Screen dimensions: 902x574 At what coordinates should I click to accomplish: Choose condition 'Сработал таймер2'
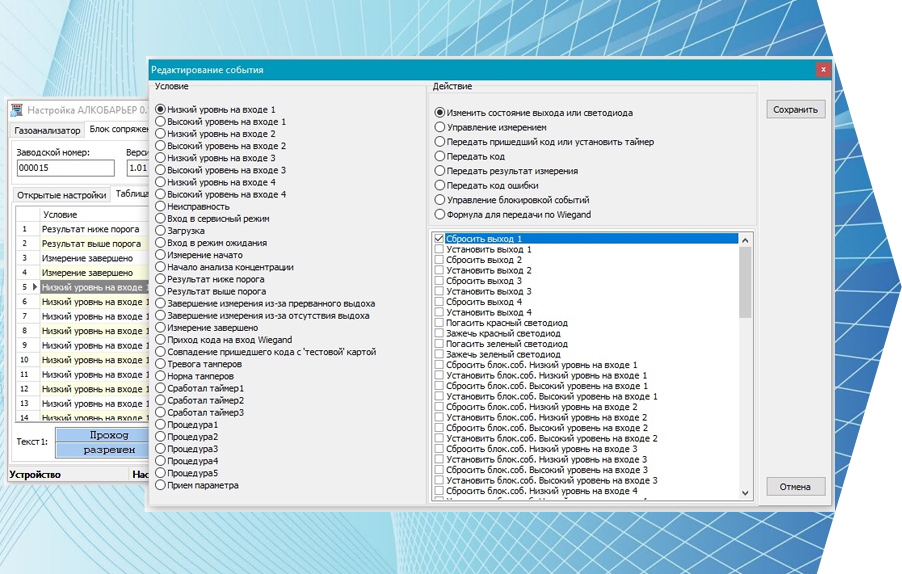[x=200, y=400]
